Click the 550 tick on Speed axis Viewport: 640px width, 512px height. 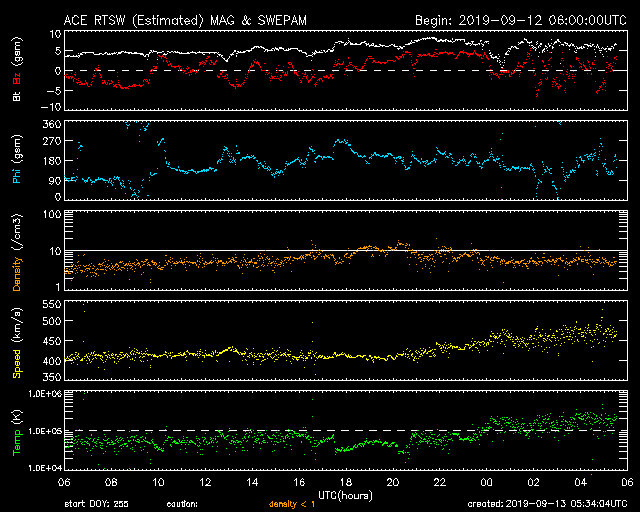tap(52, 304)
